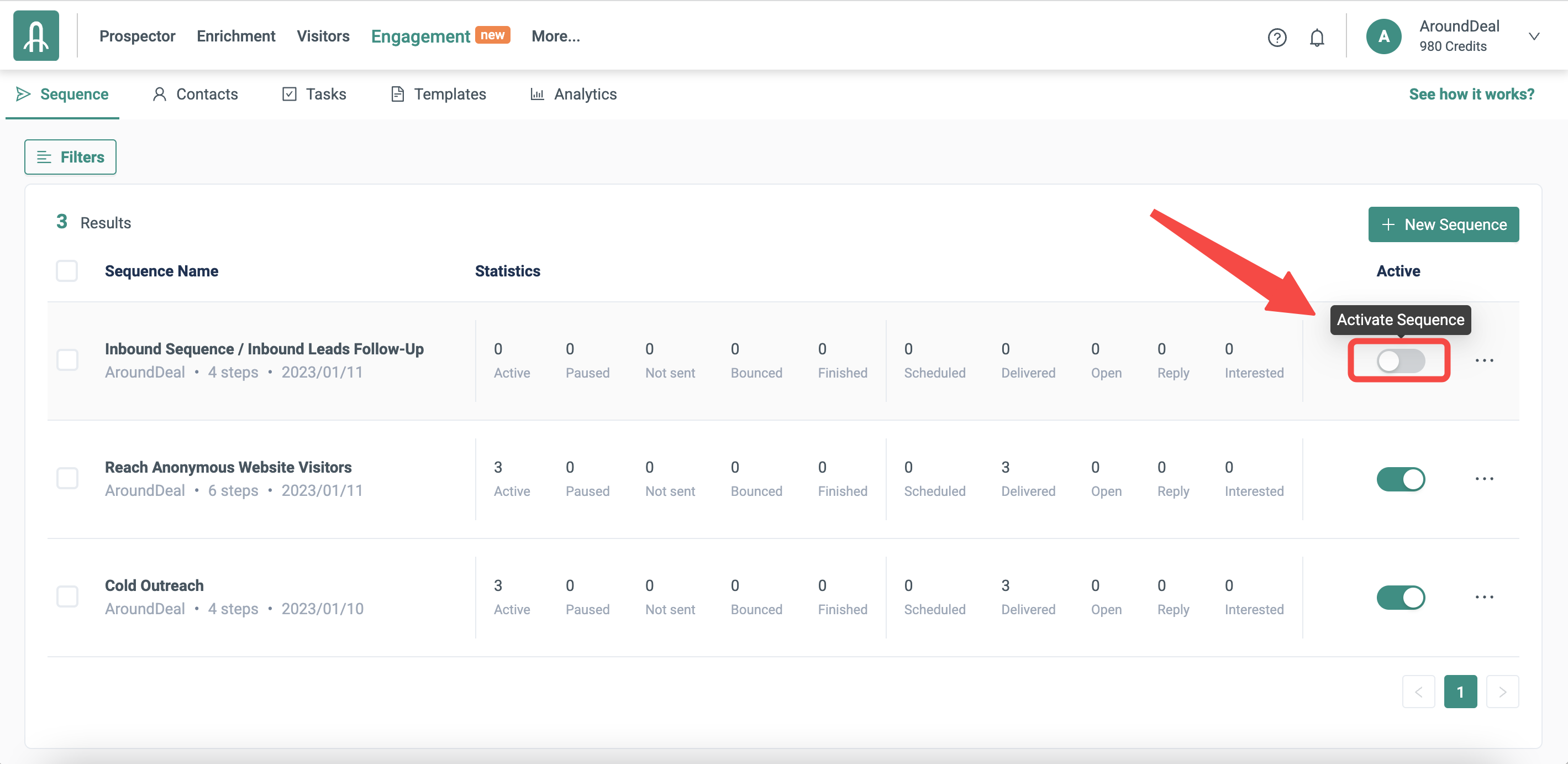
Task: Select all sequences with header checkbox
Action: coord(67,271)
